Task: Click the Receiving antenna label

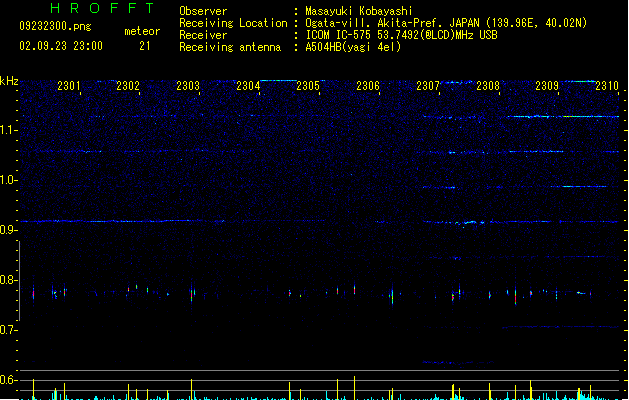Action: (x=230, y=47)
